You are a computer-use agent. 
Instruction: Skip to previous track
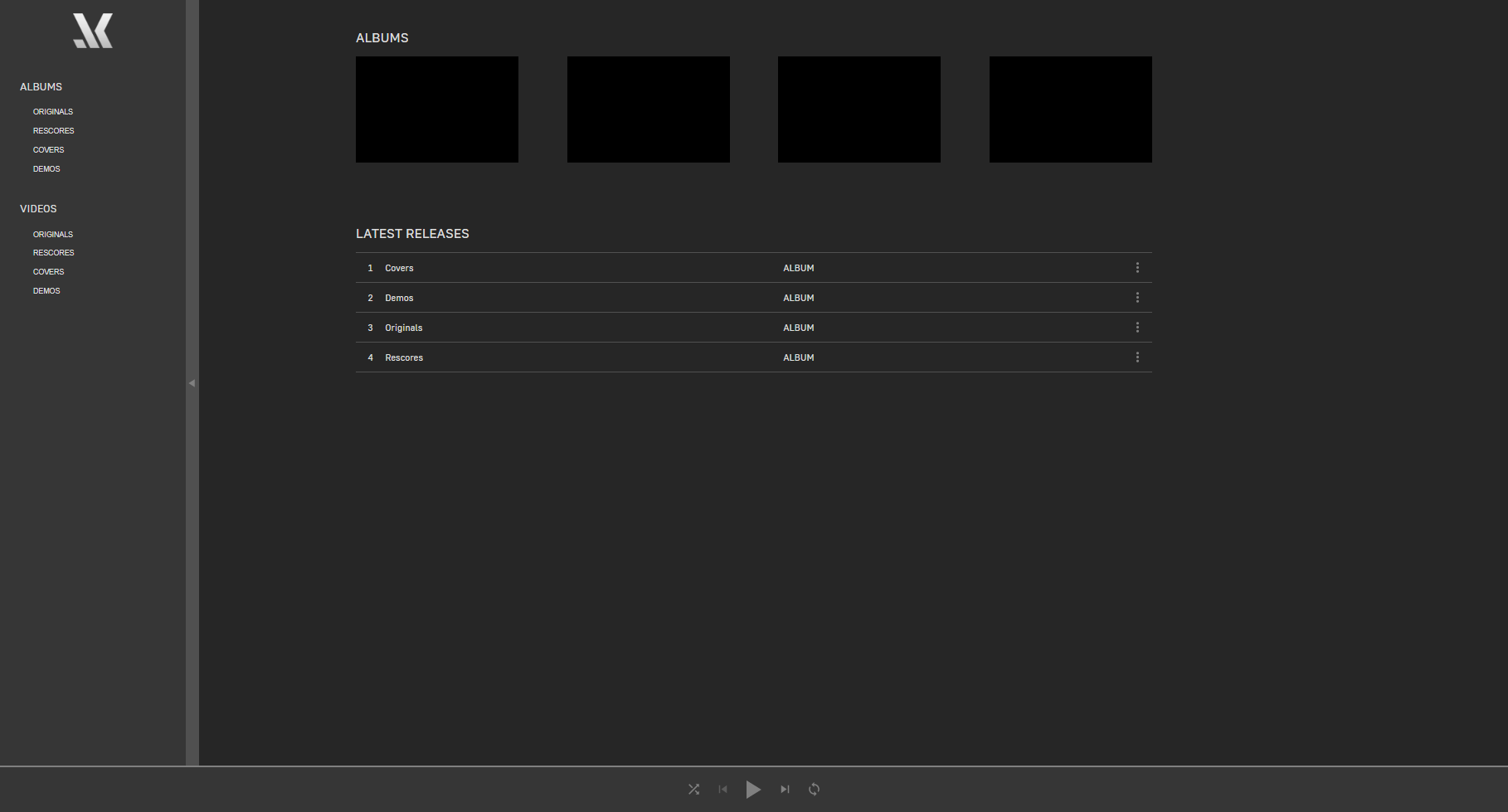(723, 790)
